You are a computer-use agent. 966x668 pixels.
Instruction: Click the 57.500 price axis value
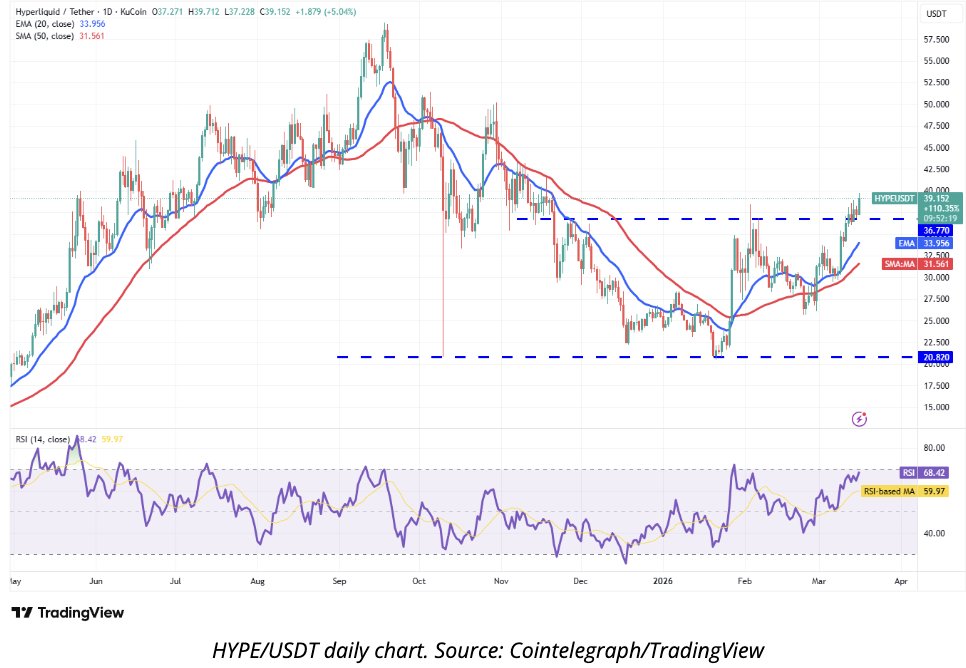click(x=936, y=39)
